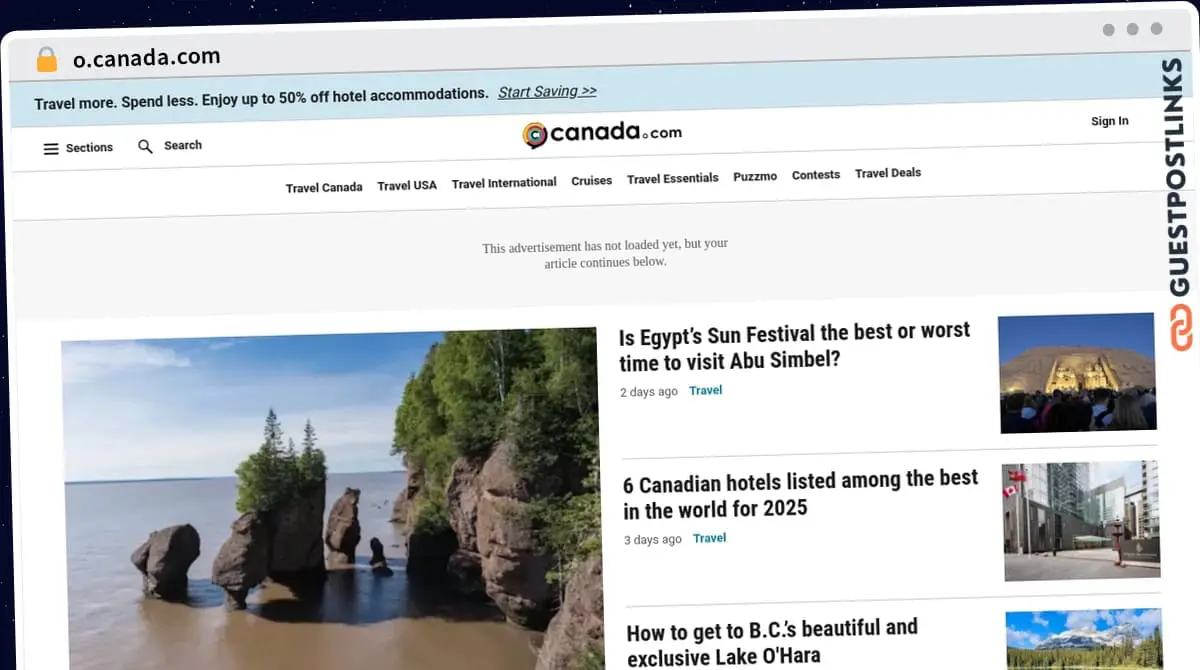Click the advertisement not loaded notice
Viewport: 1200px width, 670px height.
click(x=605, y=253)
